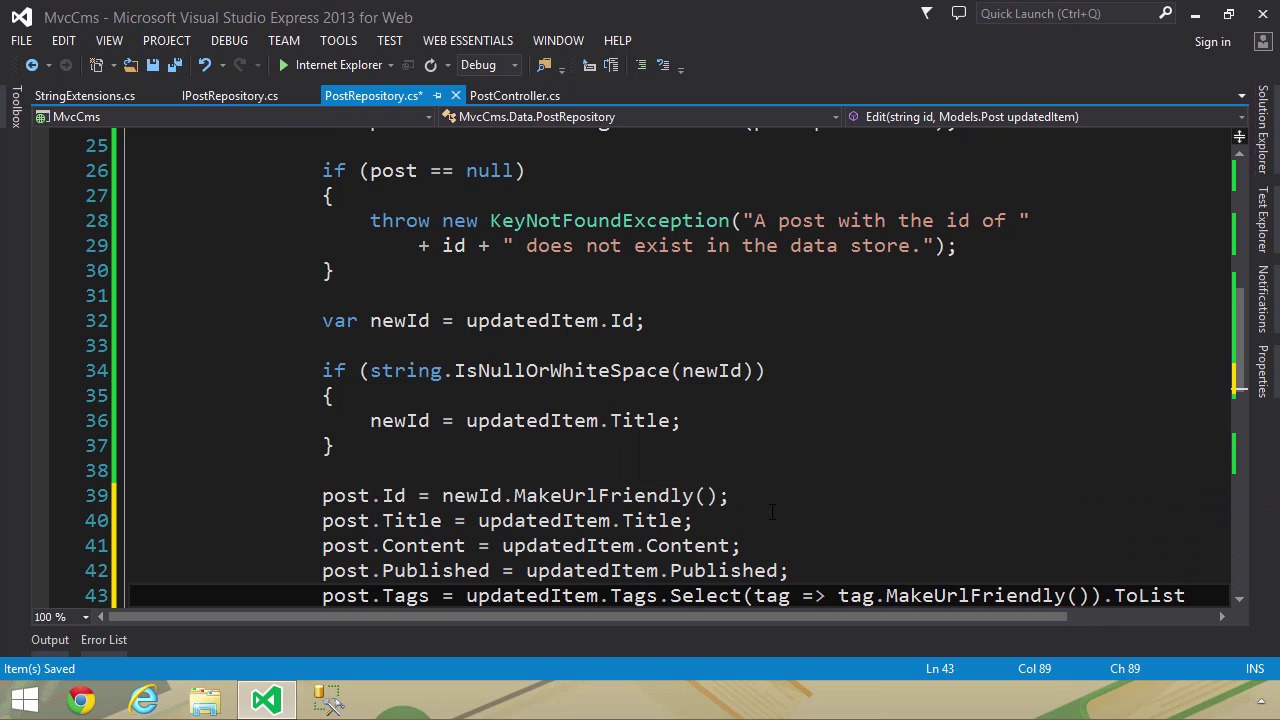The height and width of the screenshot is (720, 1280).
Task: Open File Explorer from the taskbar
Action: pos(205,699)
